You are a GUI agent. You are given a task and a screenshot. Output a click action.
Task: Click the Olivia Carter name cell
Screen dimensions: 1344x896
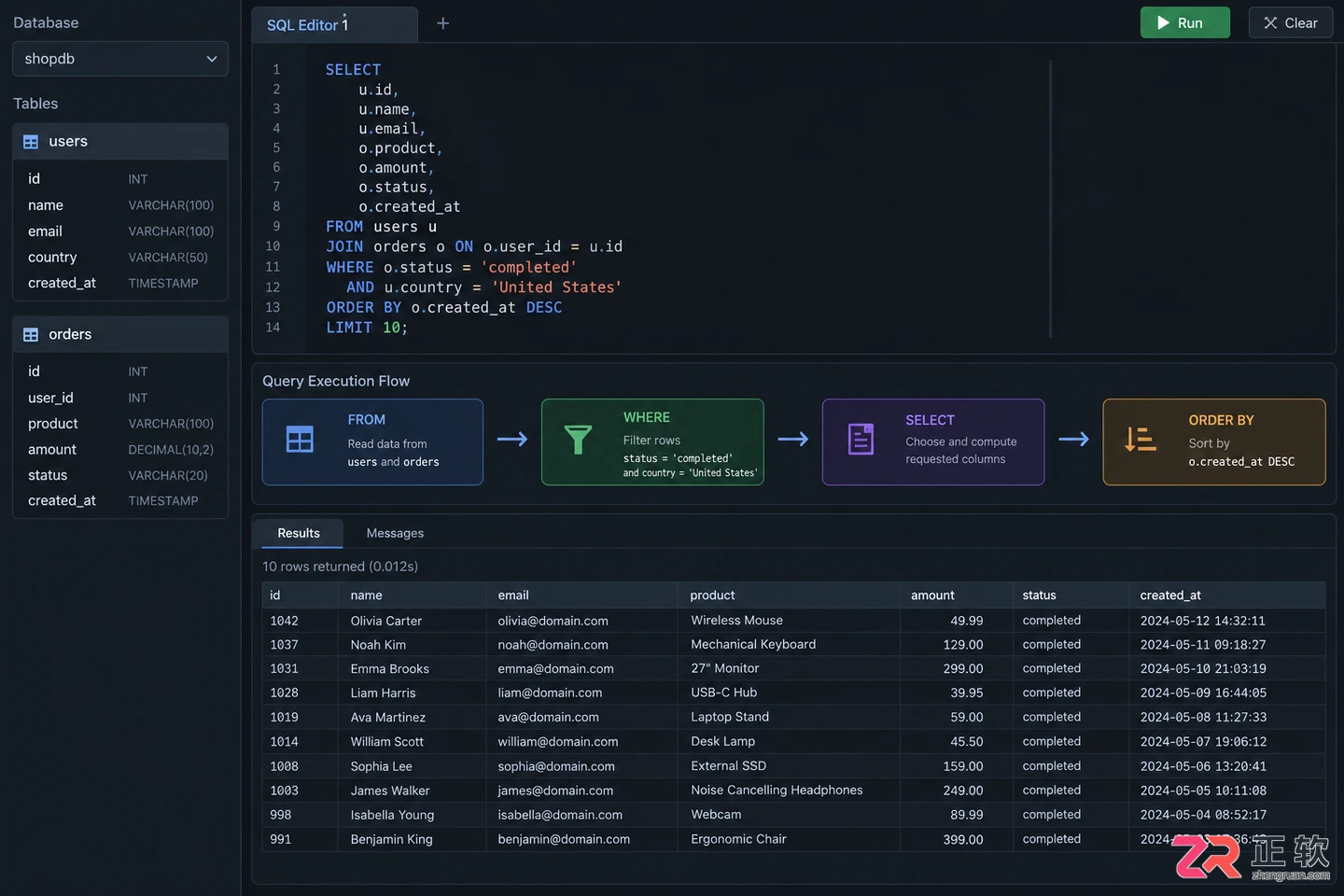click(x=385, y=621)
